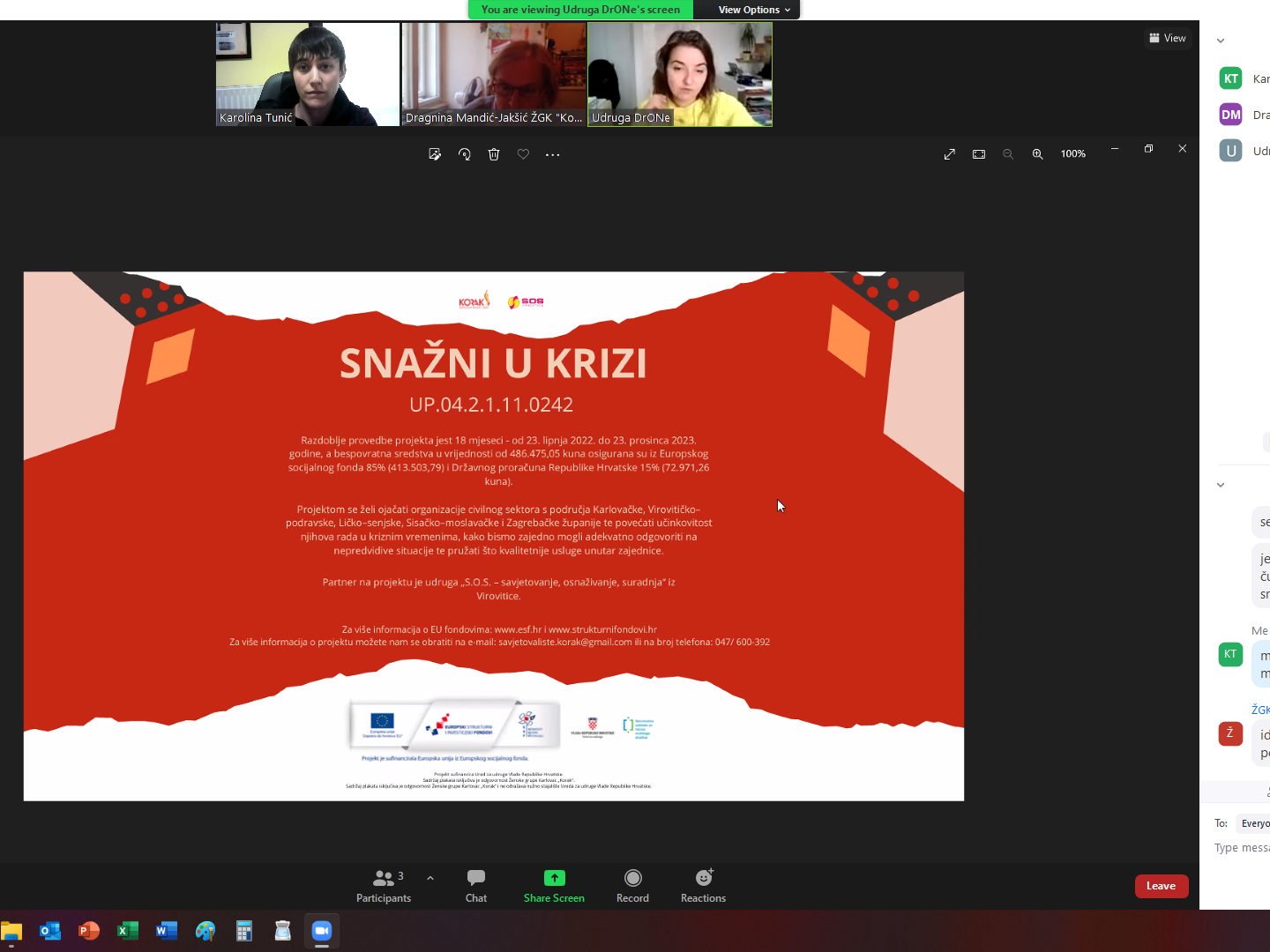Click the fit-to-window icon
This screenshot has height=952, width=1270.
(979, 154)
